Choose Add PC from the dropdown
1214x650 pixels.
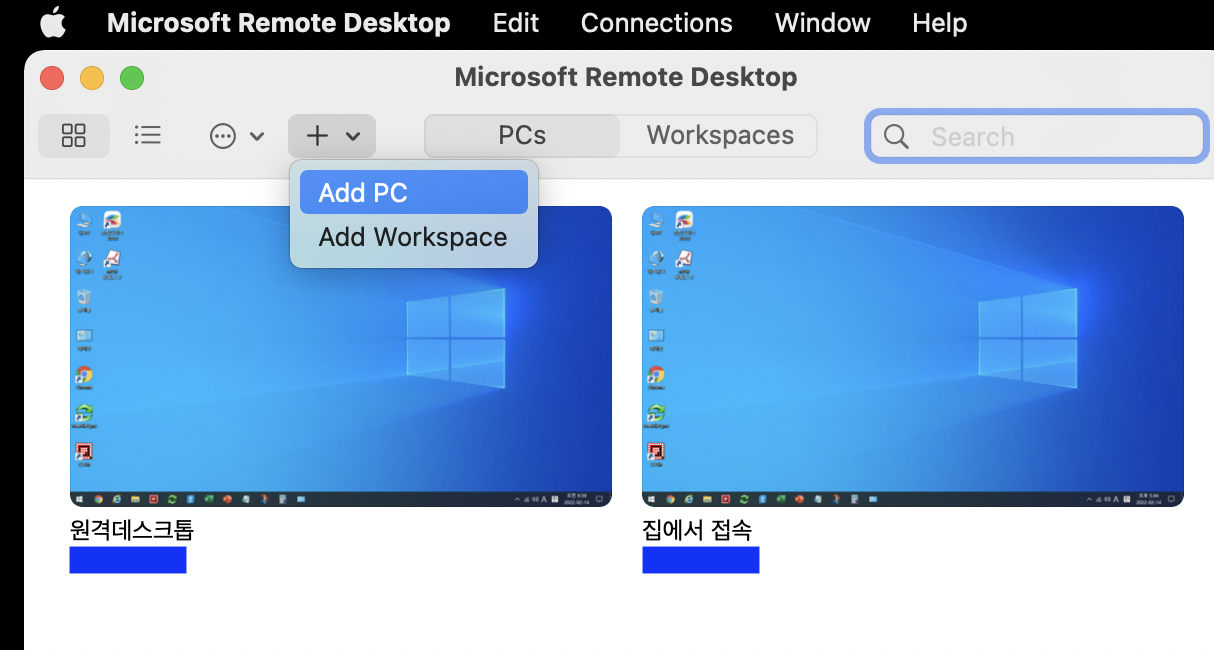tap(413, 192)
